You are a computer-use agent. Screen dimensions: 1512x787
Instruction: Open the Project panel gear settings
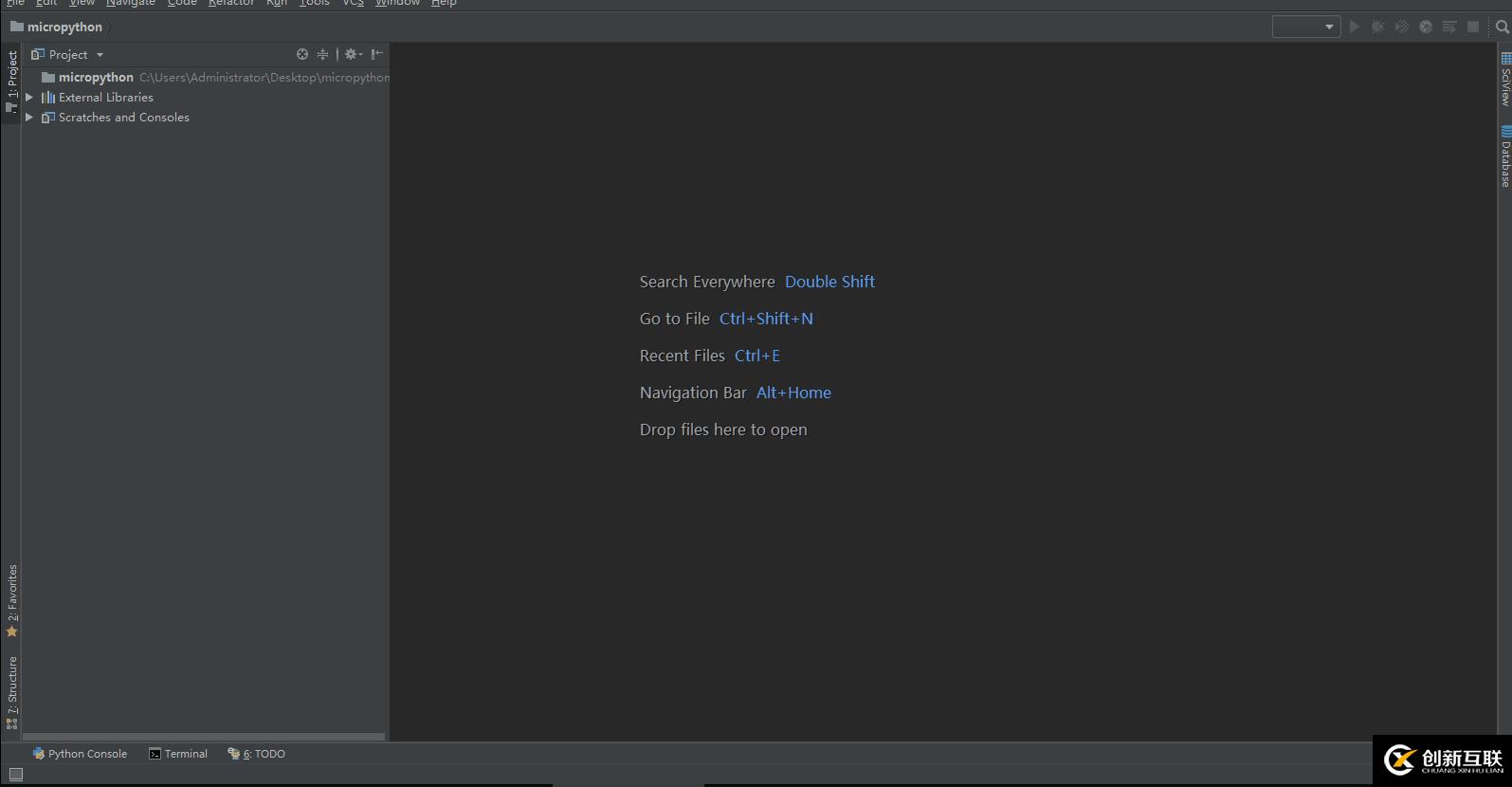tap(353, 54)
